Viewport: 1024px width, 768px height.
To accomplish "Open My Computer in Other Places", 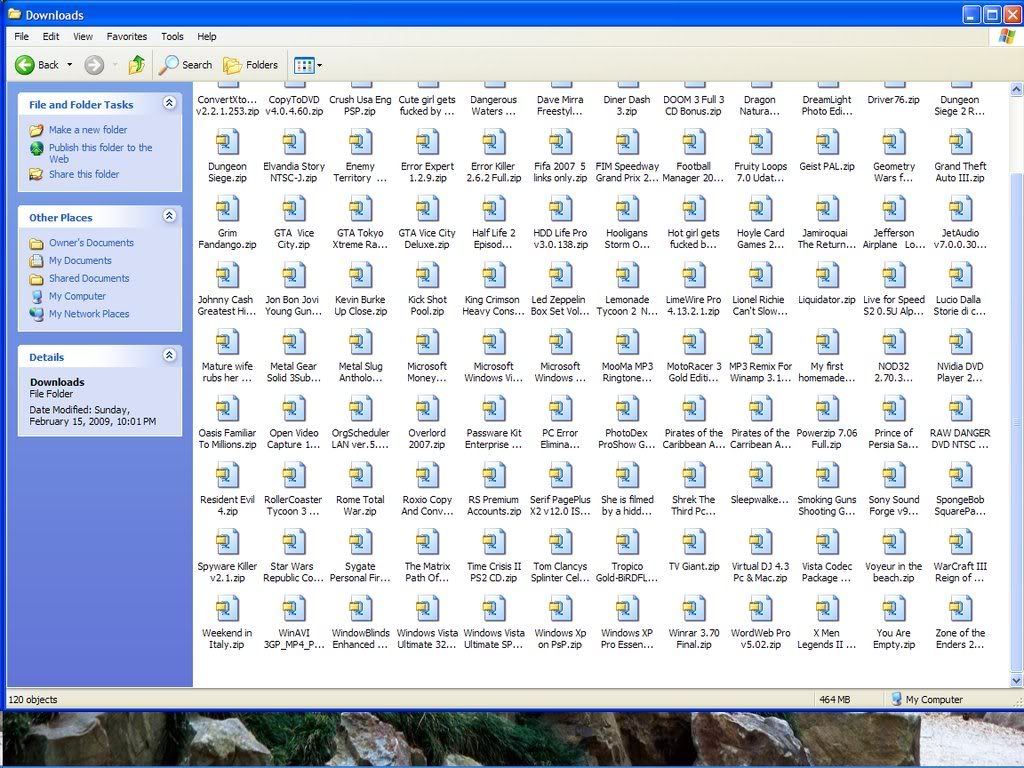I will pyautogui.click(x=77, y=296).
